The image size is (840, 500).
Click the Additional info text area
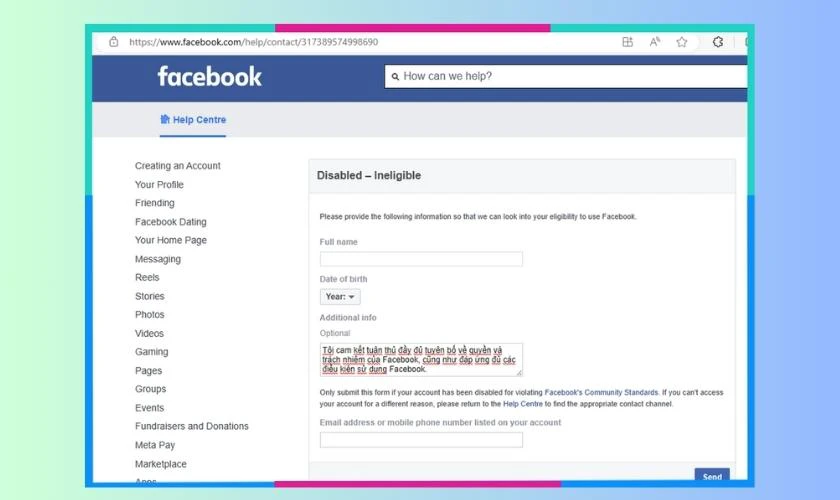pos(421,359)
